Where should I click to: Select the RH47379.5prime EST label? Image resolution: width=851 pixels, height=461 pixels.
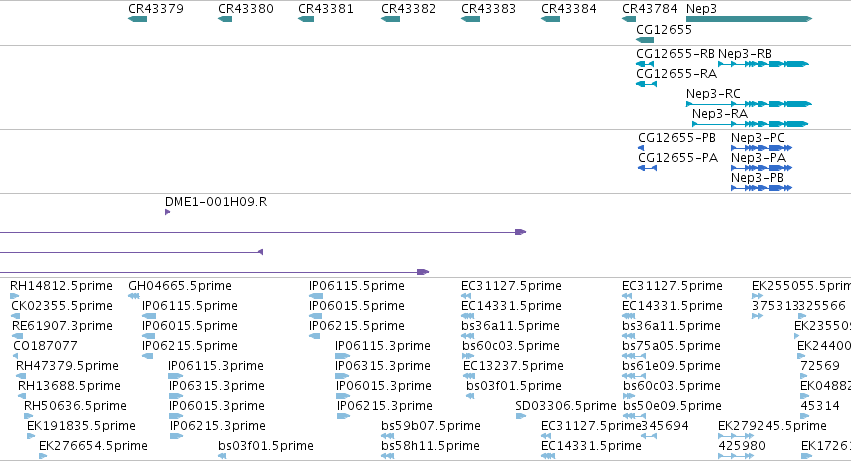click(x=67, y=366)
